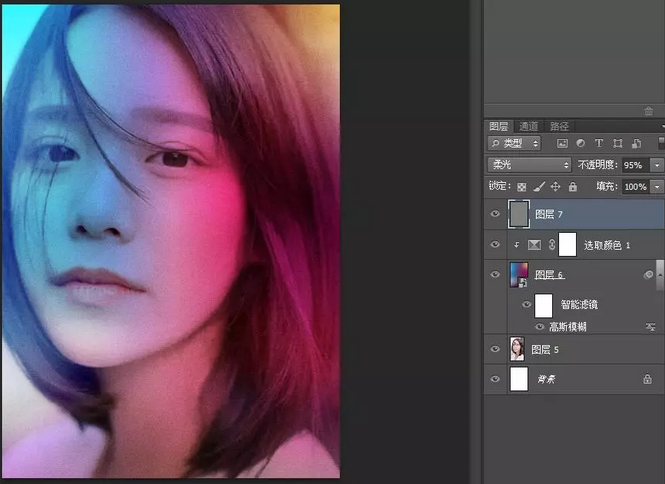
Task: Hide the 图层 5 portrait layer
Action: 495,349
